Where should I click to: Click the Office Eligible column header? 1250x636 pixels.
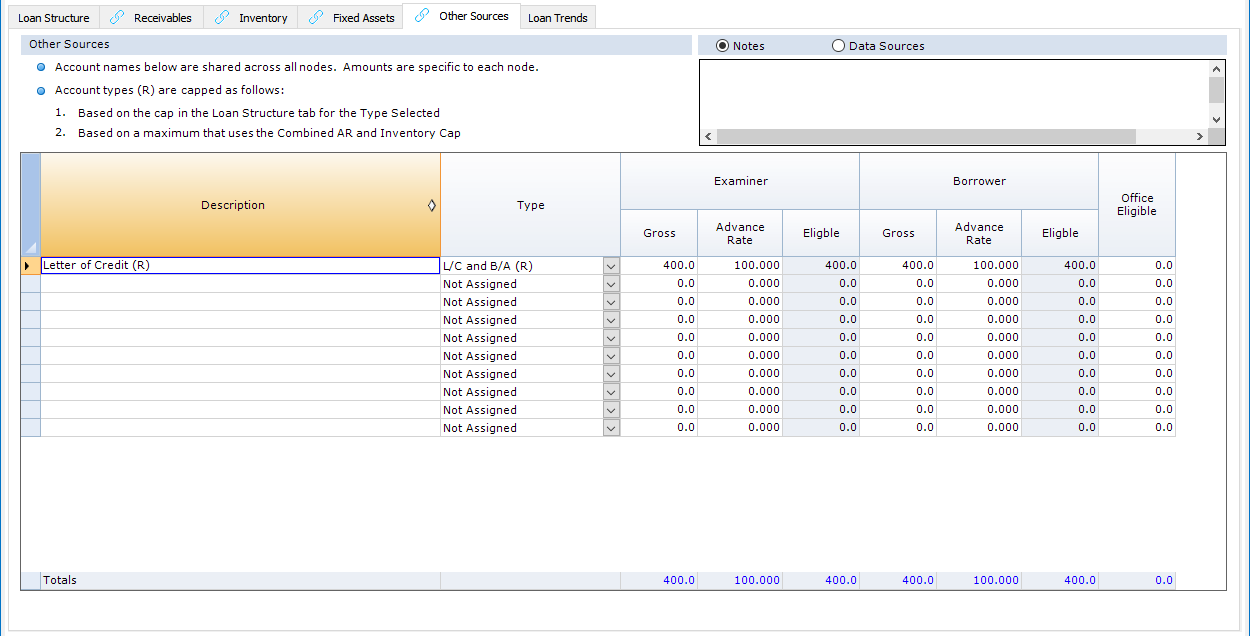pos(1136,205)
